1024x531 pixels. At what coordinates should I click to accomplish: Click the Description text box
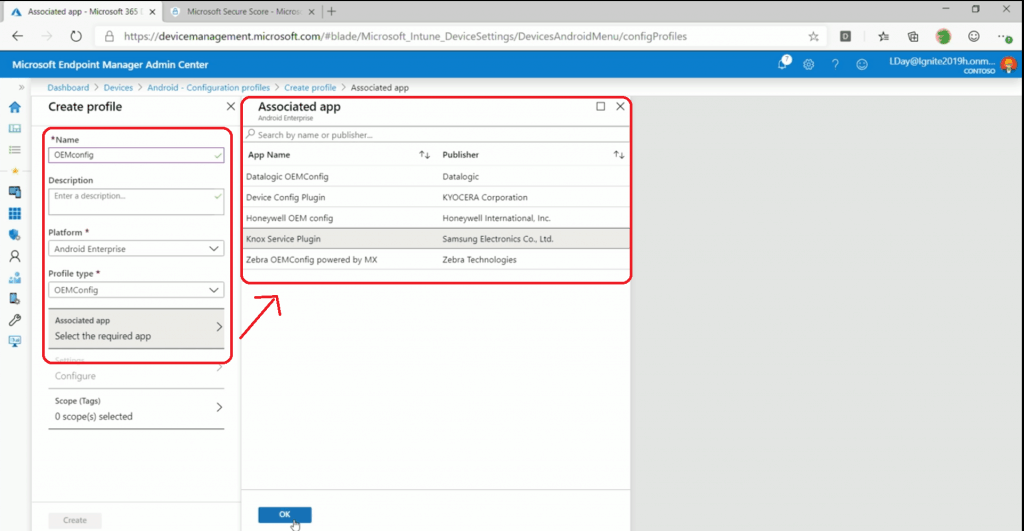136,202
